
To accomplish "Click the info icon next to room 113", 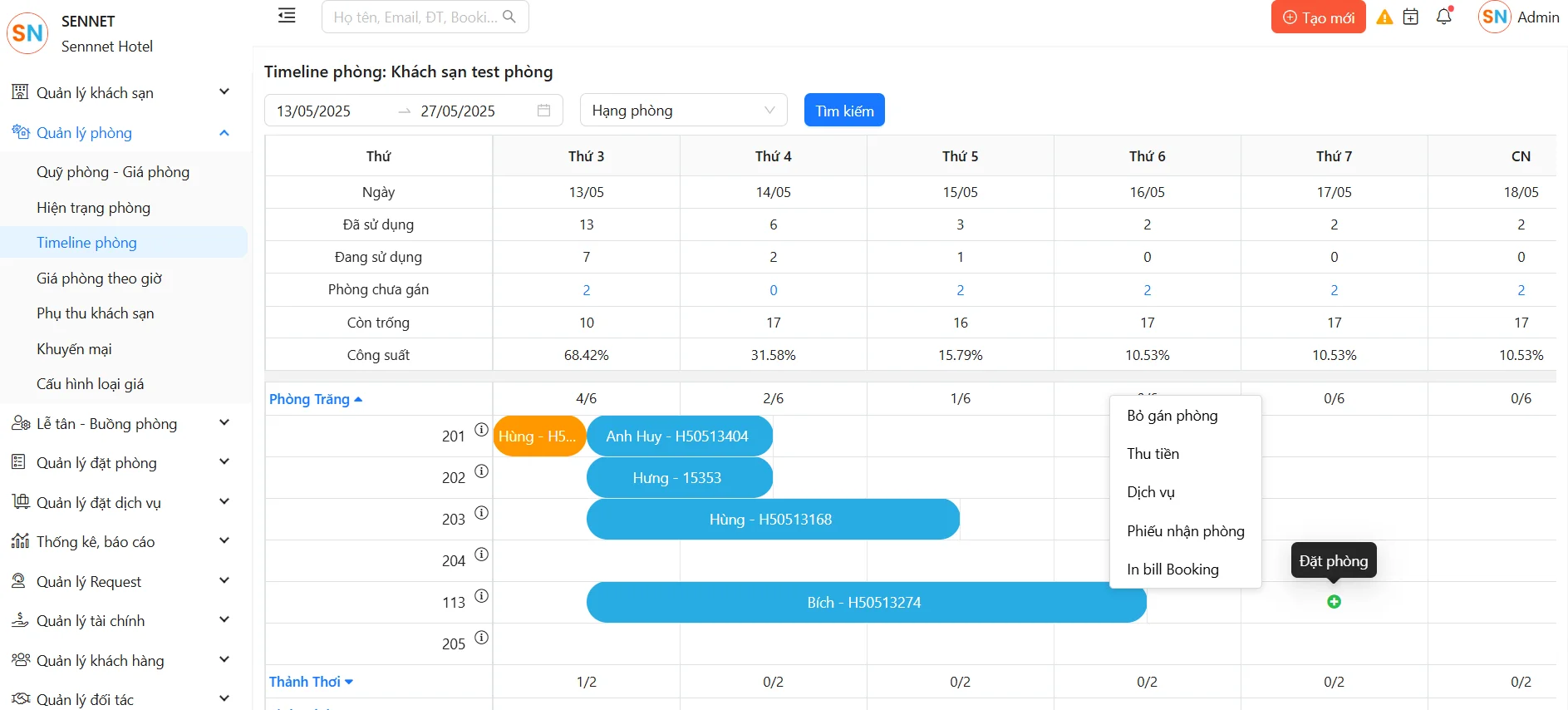I will 481,596.
